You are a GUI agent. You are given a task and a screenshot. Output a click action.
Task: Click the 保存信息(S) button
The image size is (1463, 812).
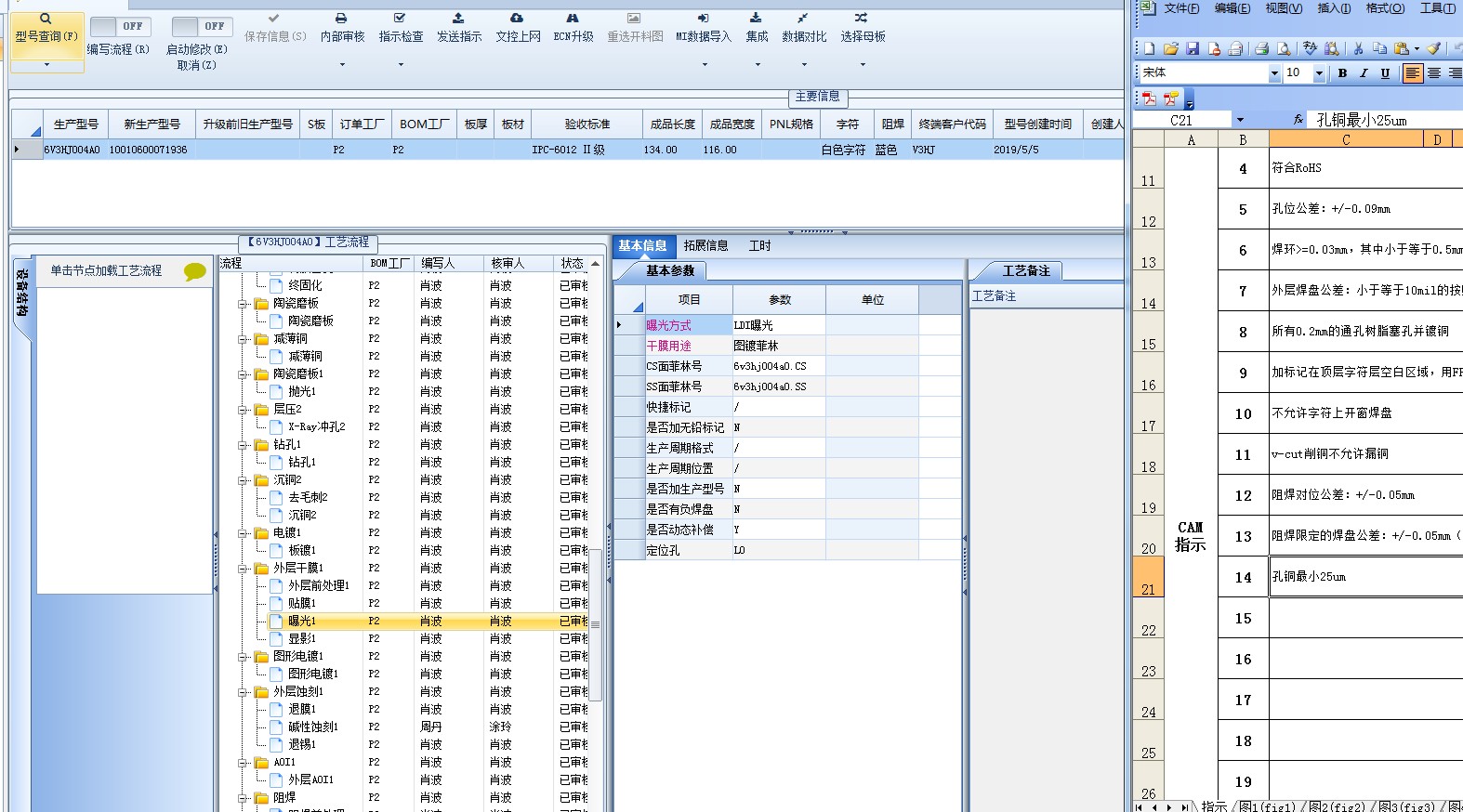(275, 27)
